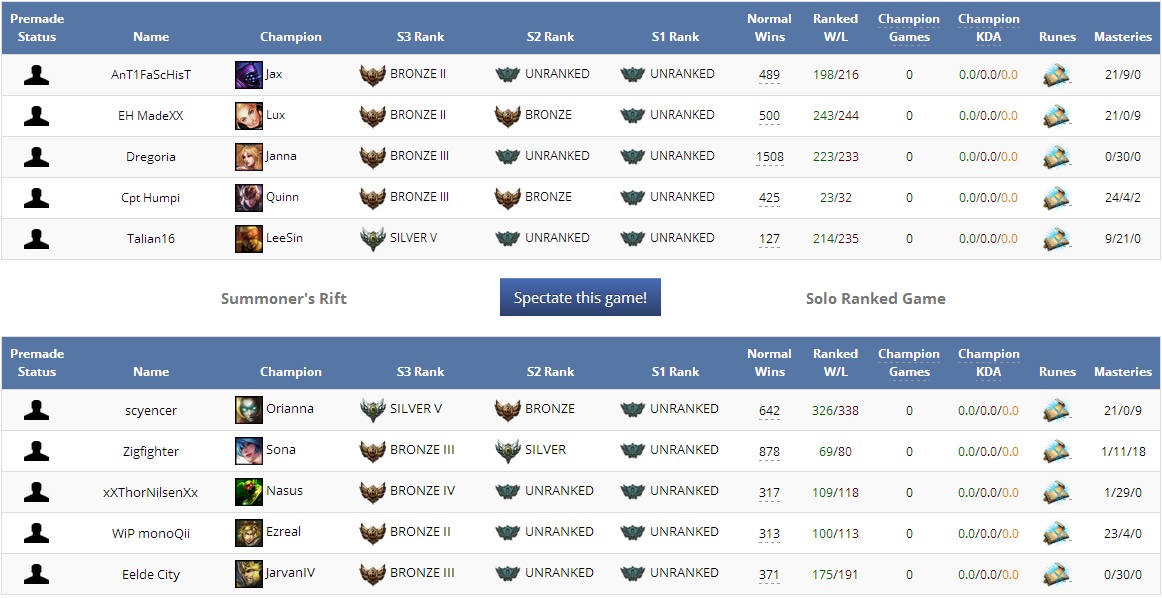This screenshot has width=1162, height=598.
Task: Click the Orianna champion portrait icon
Action: [249, 410]
